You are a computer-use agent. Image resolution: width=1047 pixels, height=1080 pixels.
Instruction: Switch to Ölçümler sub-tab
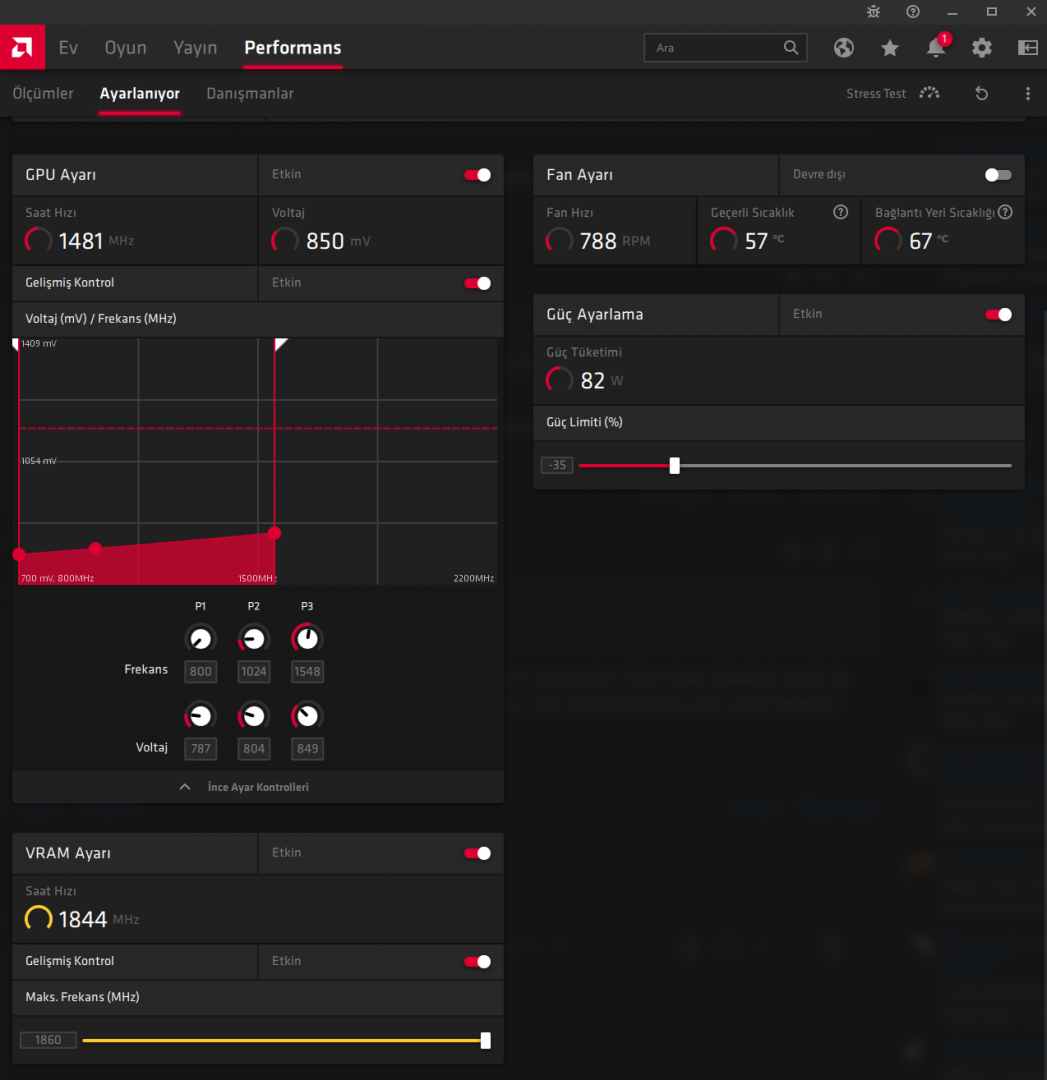[43, 93]
